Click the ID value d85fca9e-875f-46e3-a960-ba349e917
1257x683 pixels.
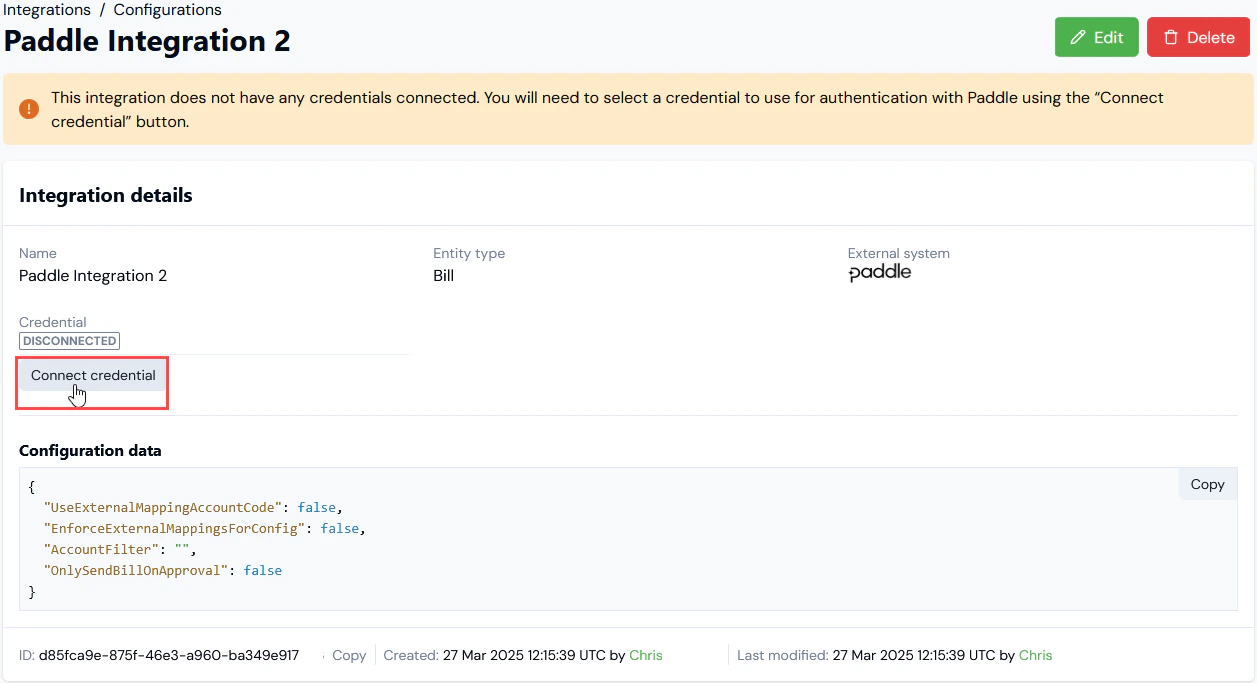tap(169, 656)
